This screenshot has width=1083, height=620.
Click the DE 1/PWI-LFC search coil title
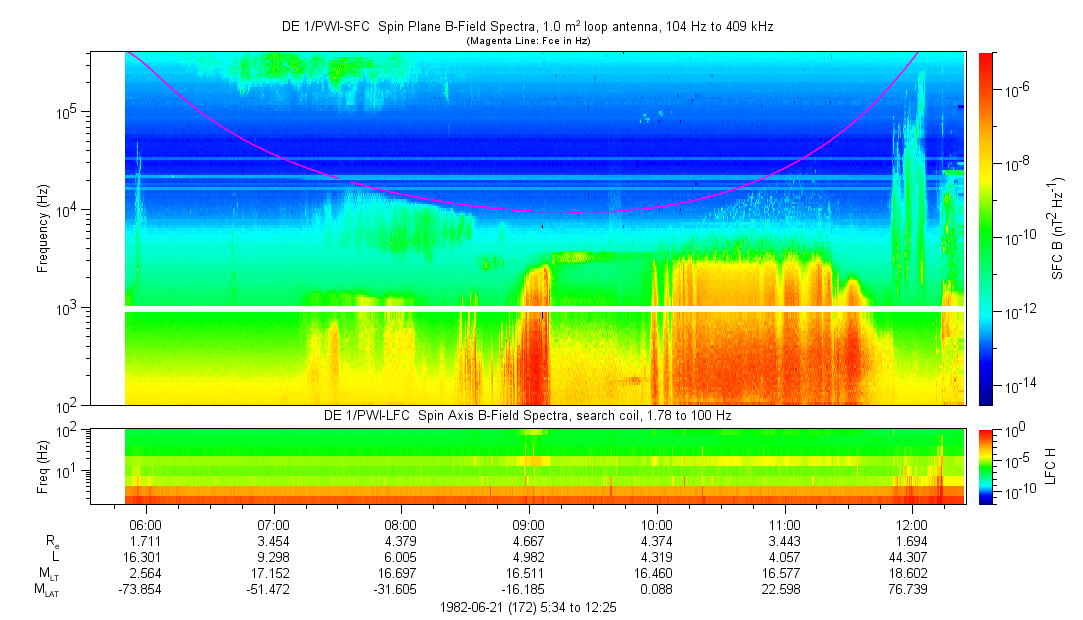point(530,415)
